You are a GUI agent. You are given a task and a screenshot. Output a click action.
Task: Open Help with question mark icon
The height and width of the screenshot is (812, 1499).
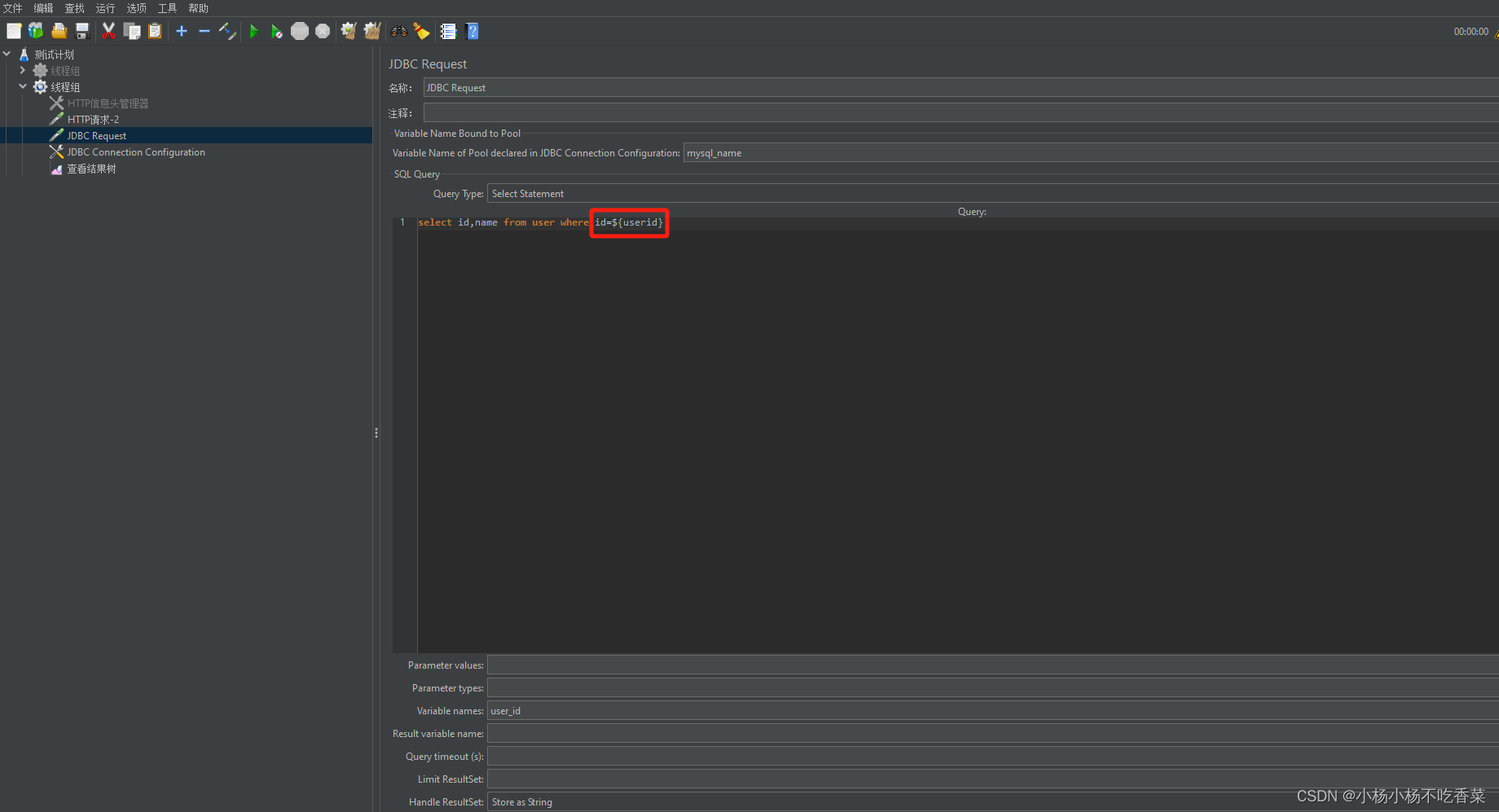click(x=472, y=31)
